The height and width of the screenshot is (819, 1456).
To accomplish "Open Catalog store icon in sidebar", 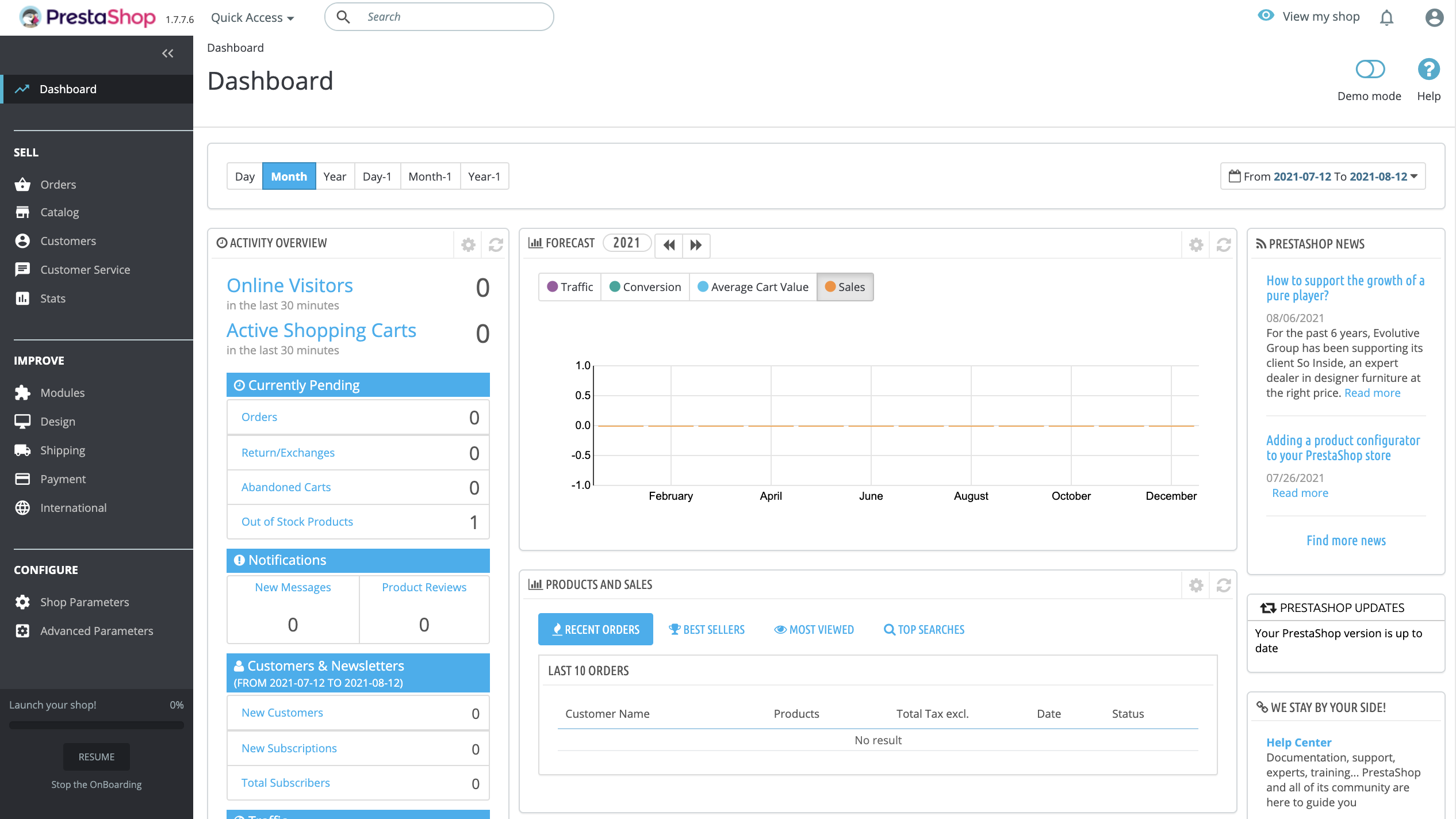I will 22,212.
